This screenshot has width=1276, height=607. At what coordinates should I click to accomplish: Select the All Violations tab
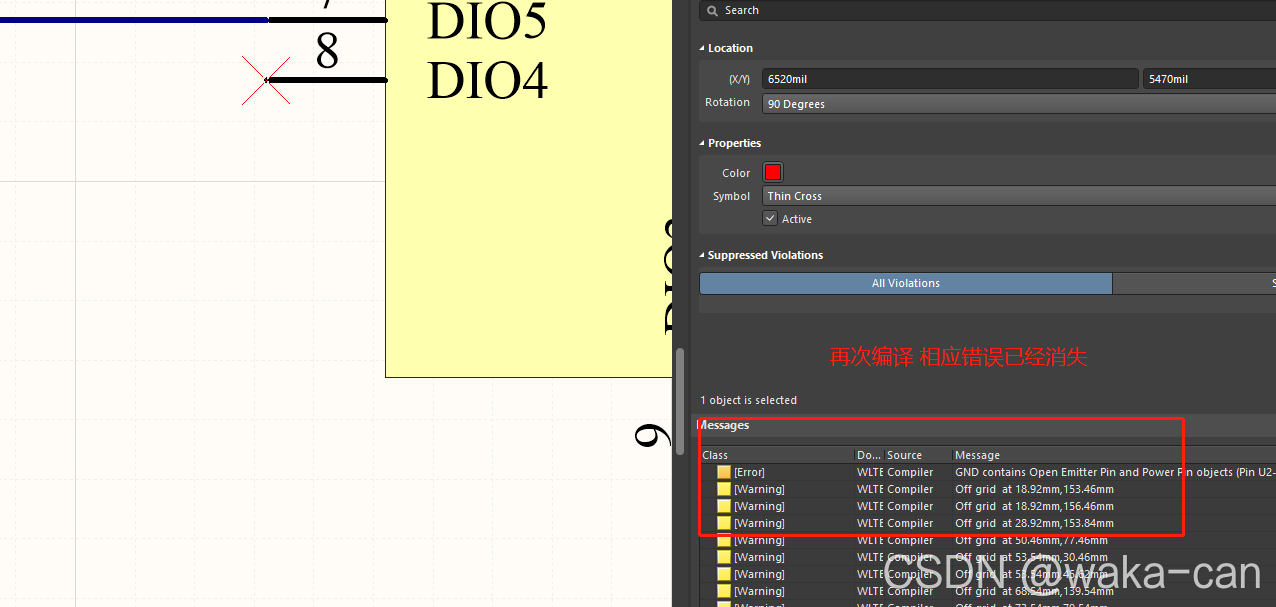(x=905, y=283)
